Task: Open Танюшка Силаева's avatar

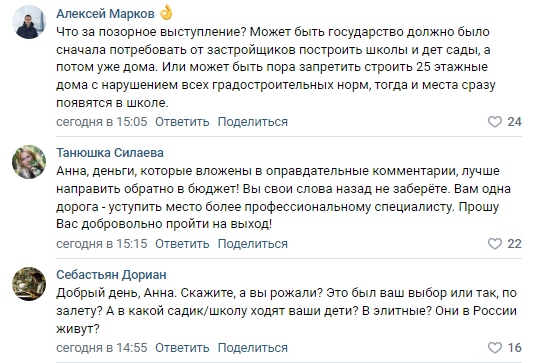Action: coord(29,162)
